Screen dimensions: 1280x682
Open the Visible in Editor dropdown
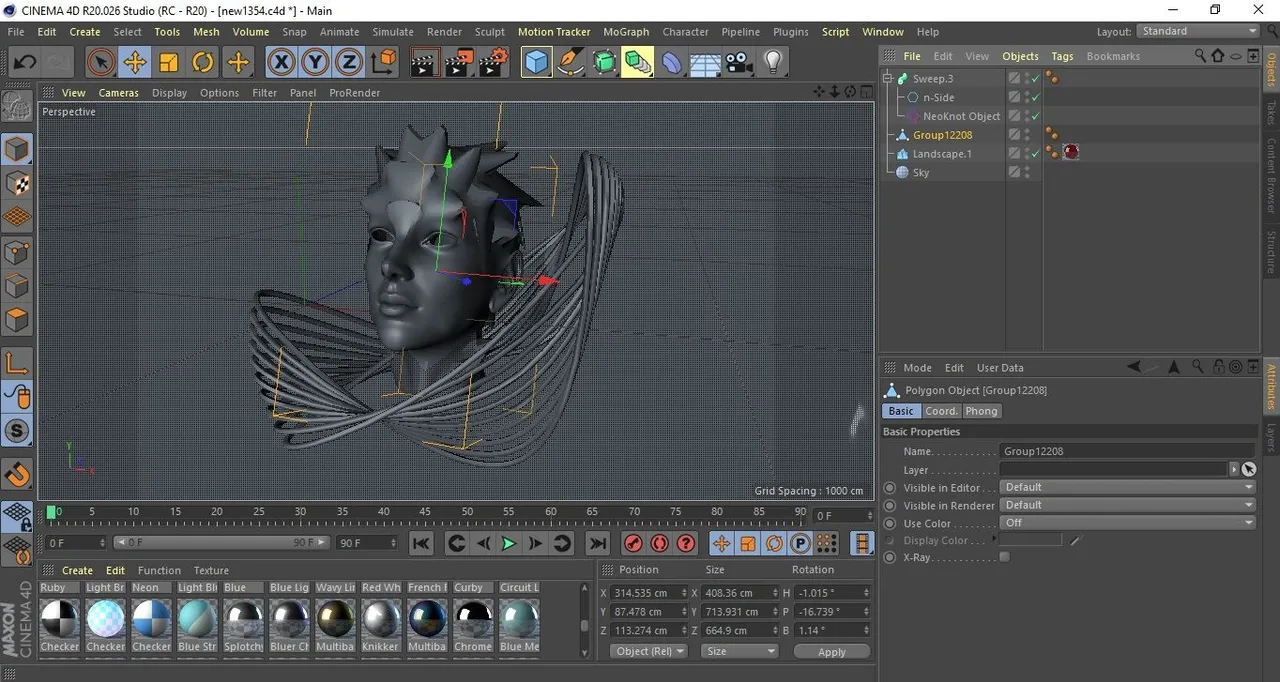(1127, 487)
